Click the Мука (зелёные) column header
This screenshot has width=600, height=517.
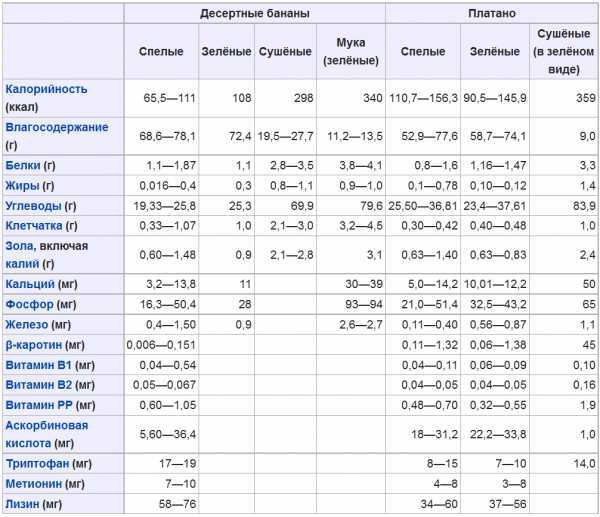pyautogui.click(x=351, y=51)
